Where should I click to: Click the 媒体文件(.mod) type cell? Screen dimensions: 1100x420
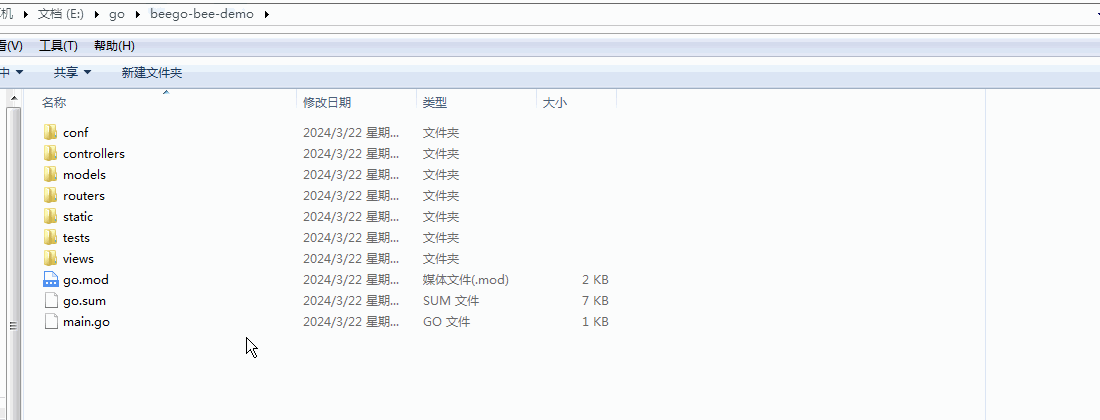coord(466,280)
